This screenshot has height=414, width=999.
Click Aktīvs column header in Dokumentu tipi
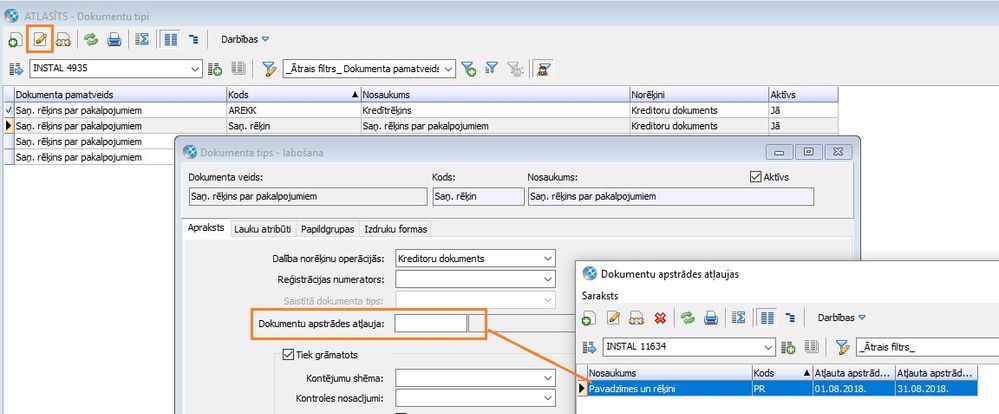(803, 94)
